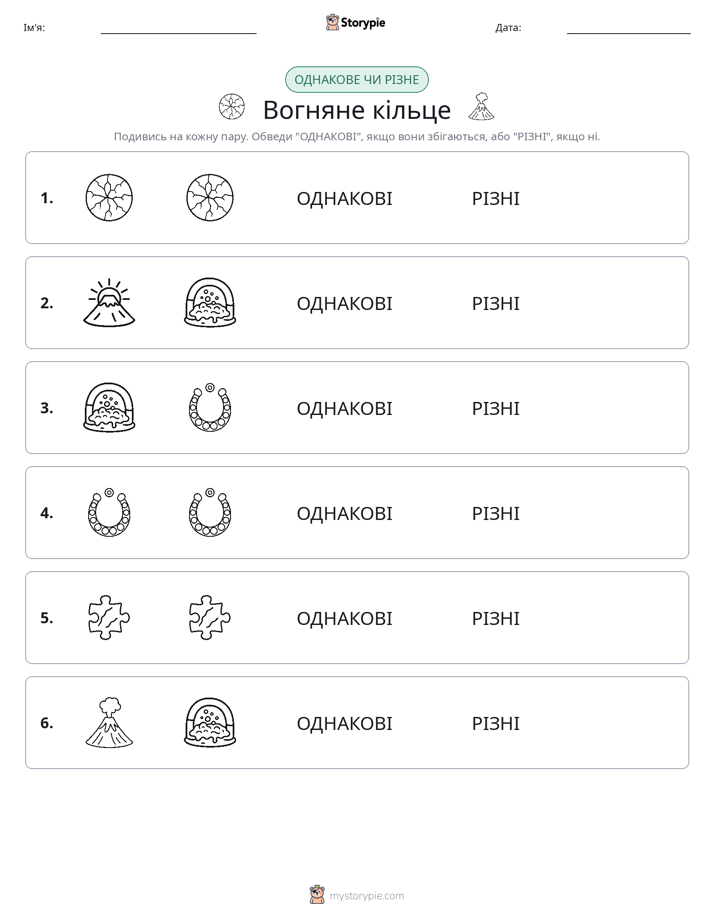Click the volcano icon beside the title
The height and width of the screenshot is (924, 714).
point(481,107)
